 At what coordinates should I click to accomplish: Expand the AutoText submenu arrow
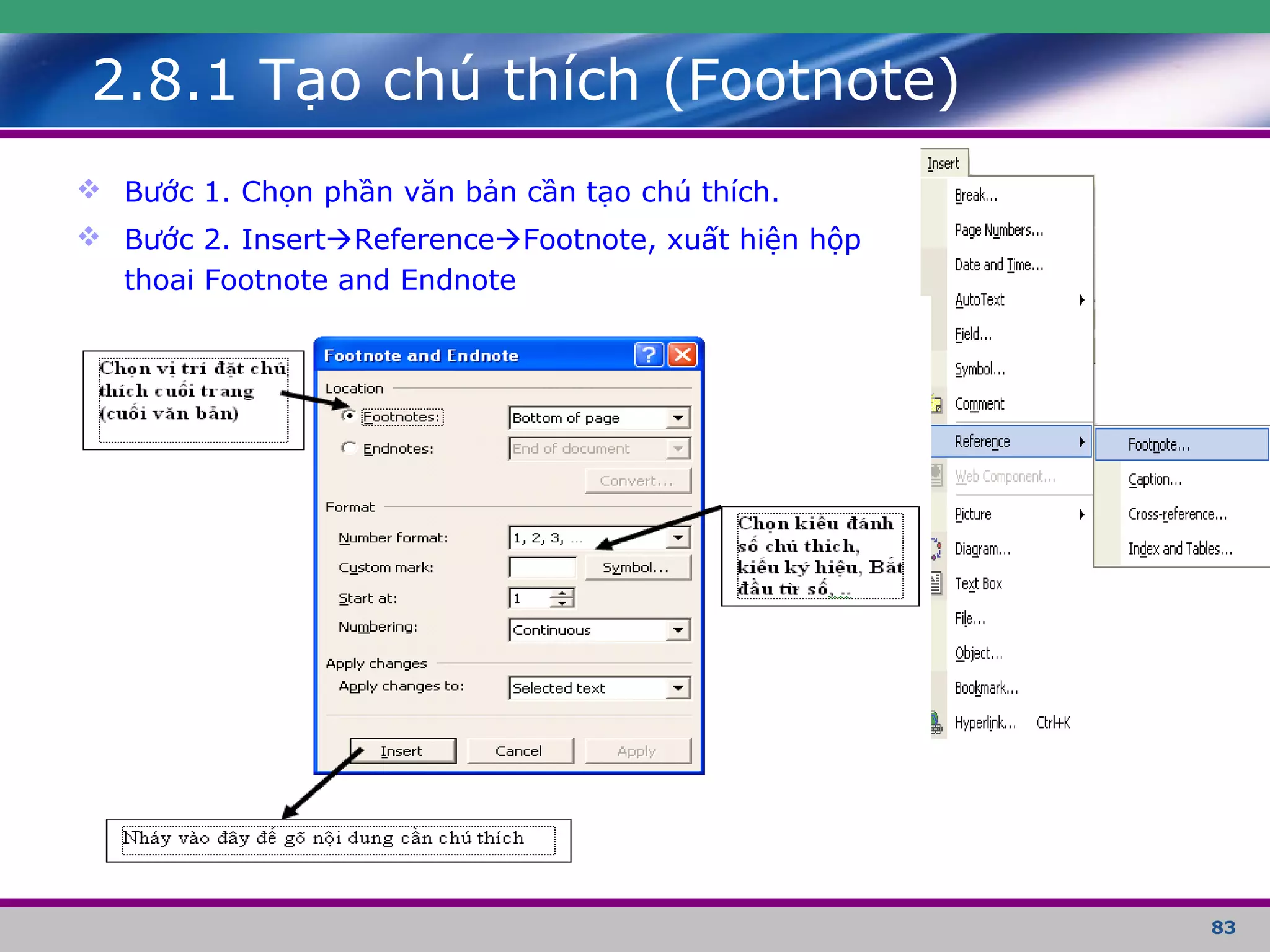(x=1081, y=300)
